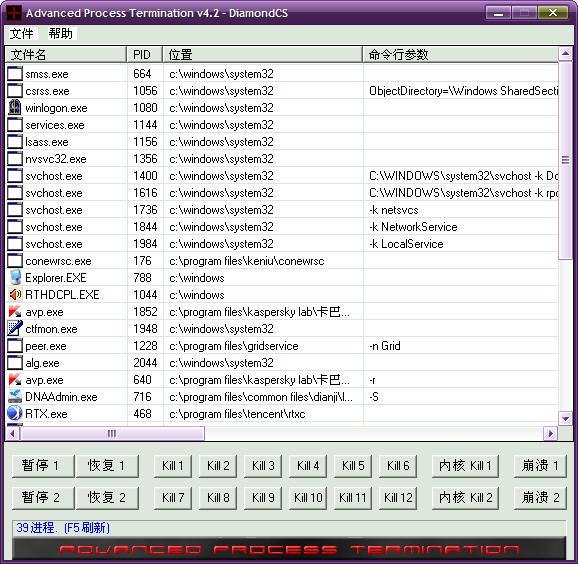
Task: Click the vertical scrollbar down arrow
Action: click(x=565, y=418)
